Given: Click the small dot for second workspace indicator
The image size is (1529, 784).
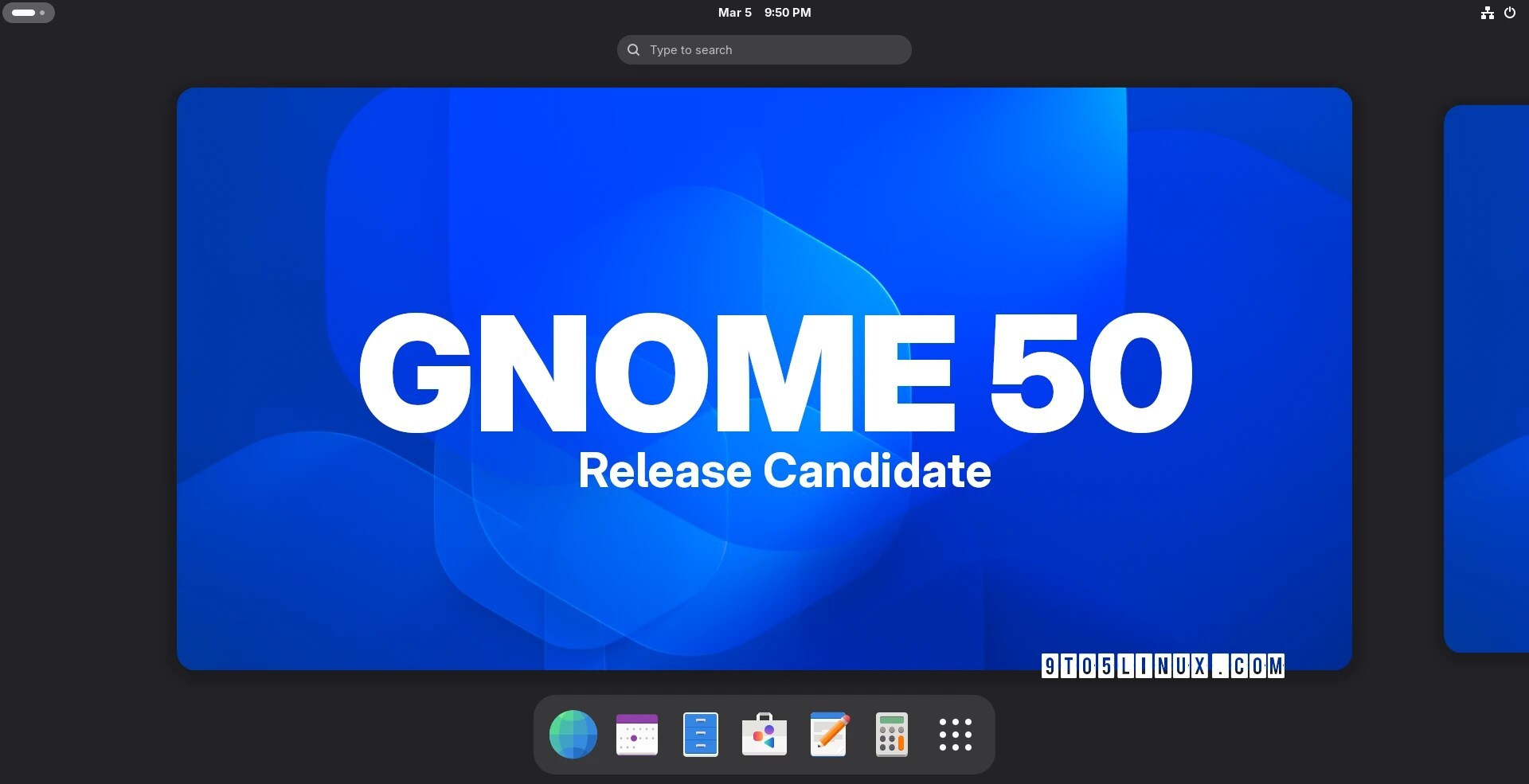Looking at the screenshot, I should pos(42,13).
